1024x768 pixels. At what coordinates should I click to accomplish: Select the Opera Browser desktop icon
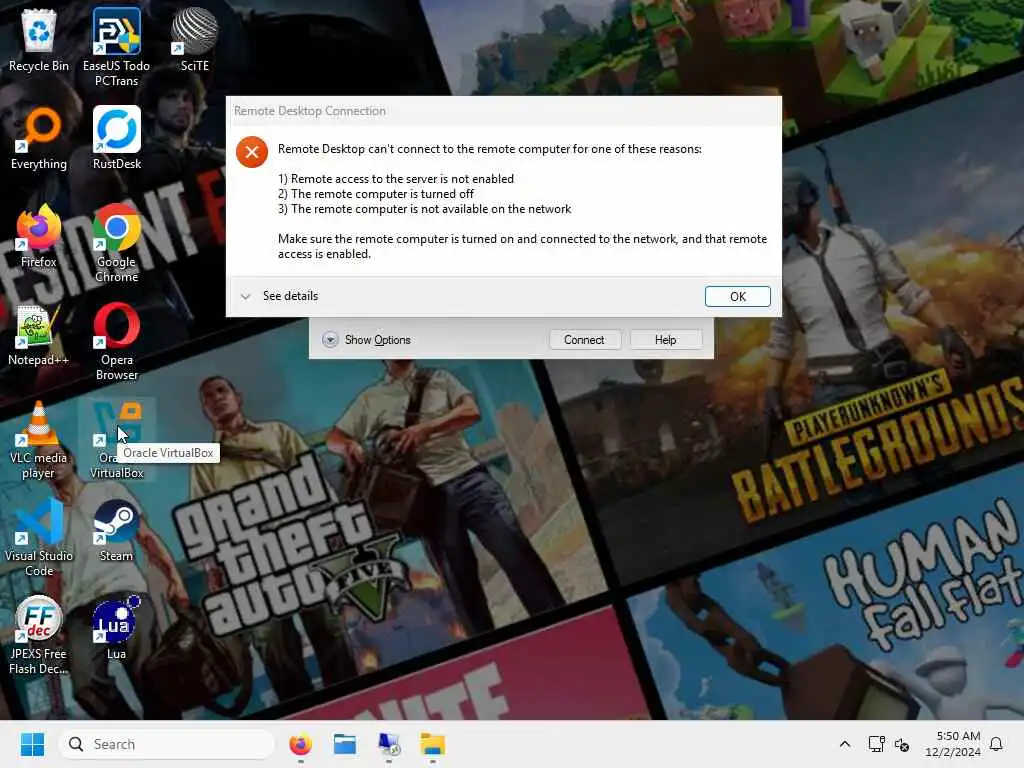[x=116, y=341]
